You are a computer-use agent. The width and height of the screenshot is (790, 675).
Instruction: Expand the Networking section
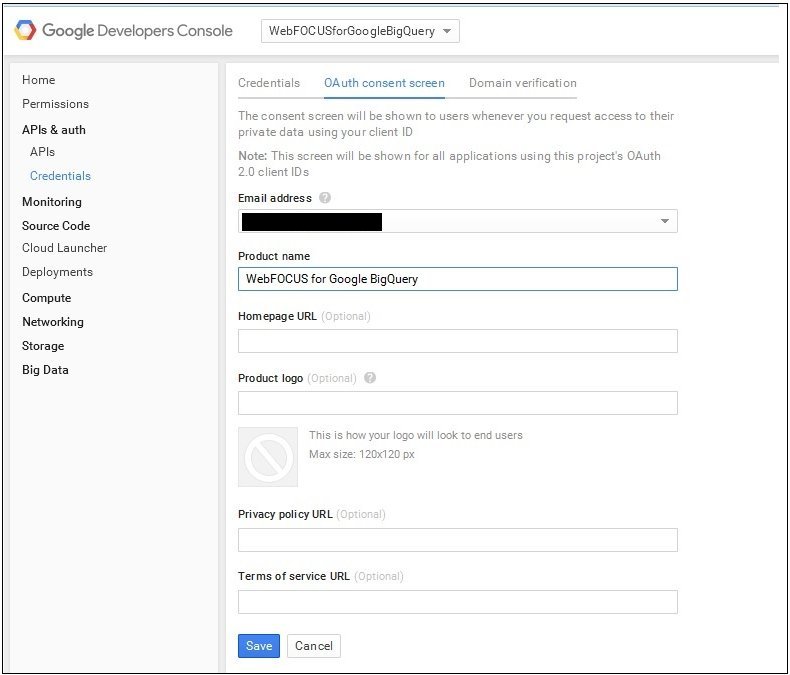53,322
